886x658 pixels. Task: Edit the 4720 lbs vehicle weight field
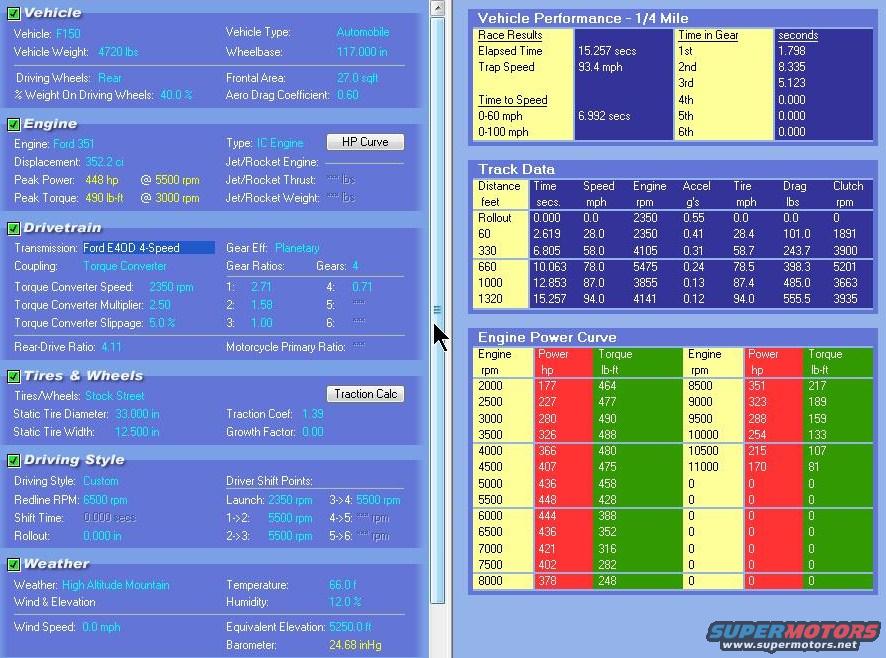118,51
